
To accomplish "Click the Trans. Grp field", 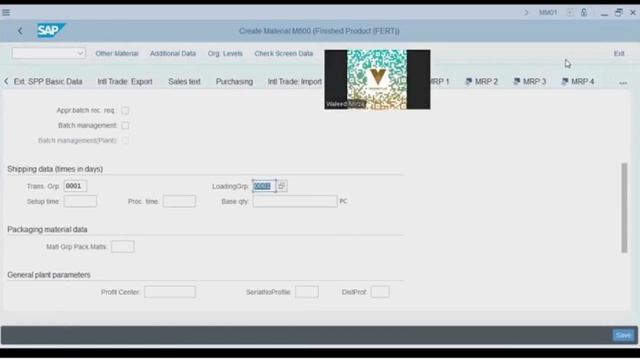I will tap(76, 186).
